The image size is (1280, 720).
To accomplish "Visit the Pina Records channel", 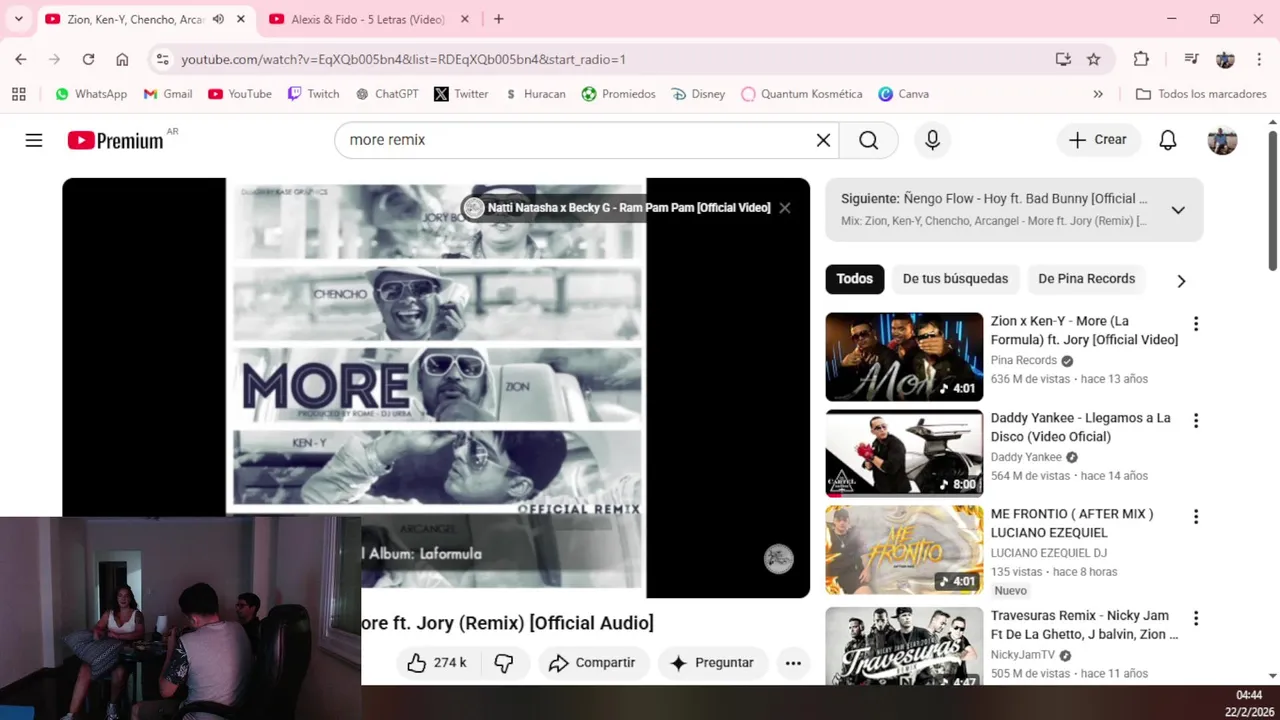I will pyautogui.click(x=1024, y=360).
